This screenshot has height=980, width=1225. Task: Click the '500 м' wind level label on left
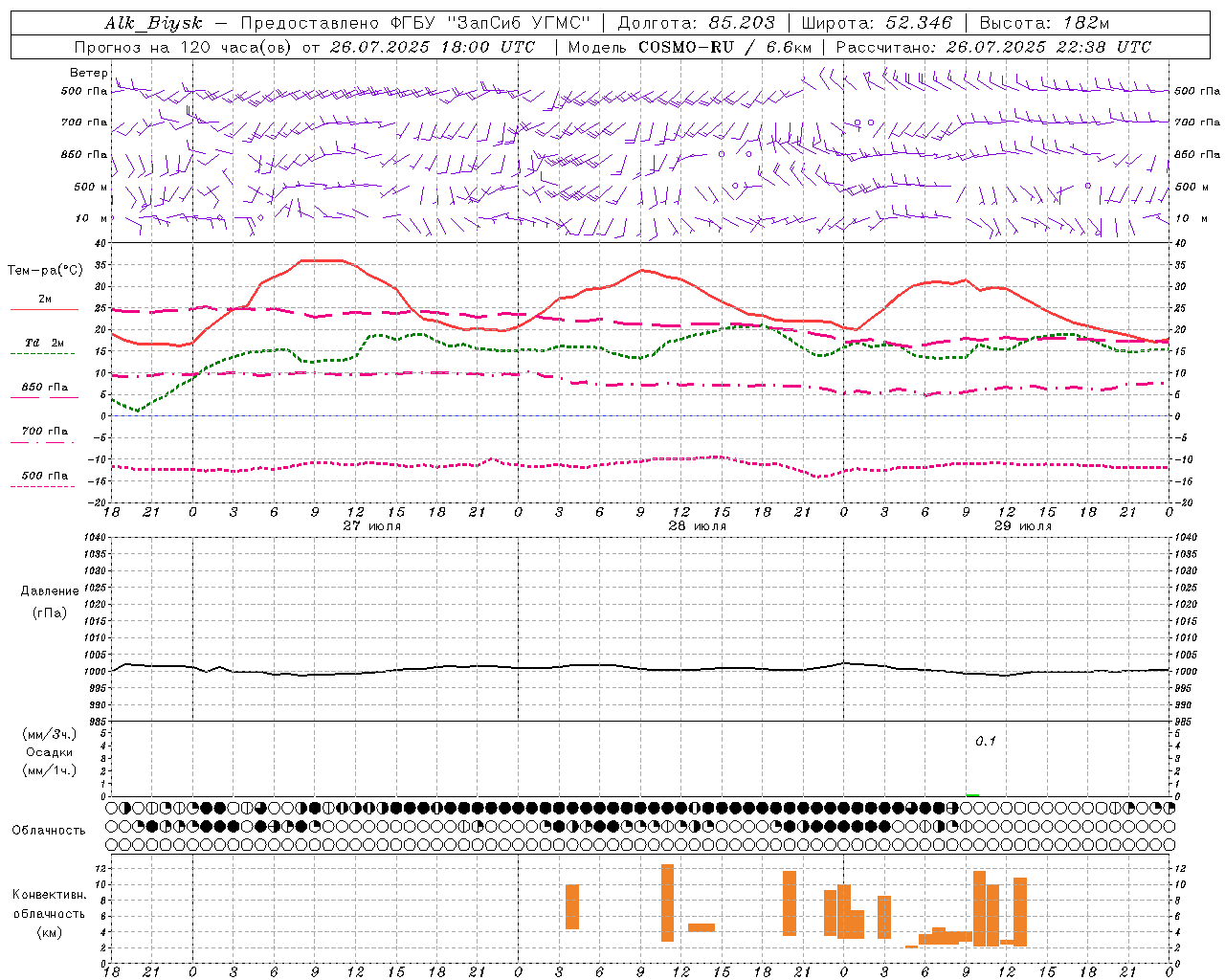91,187
